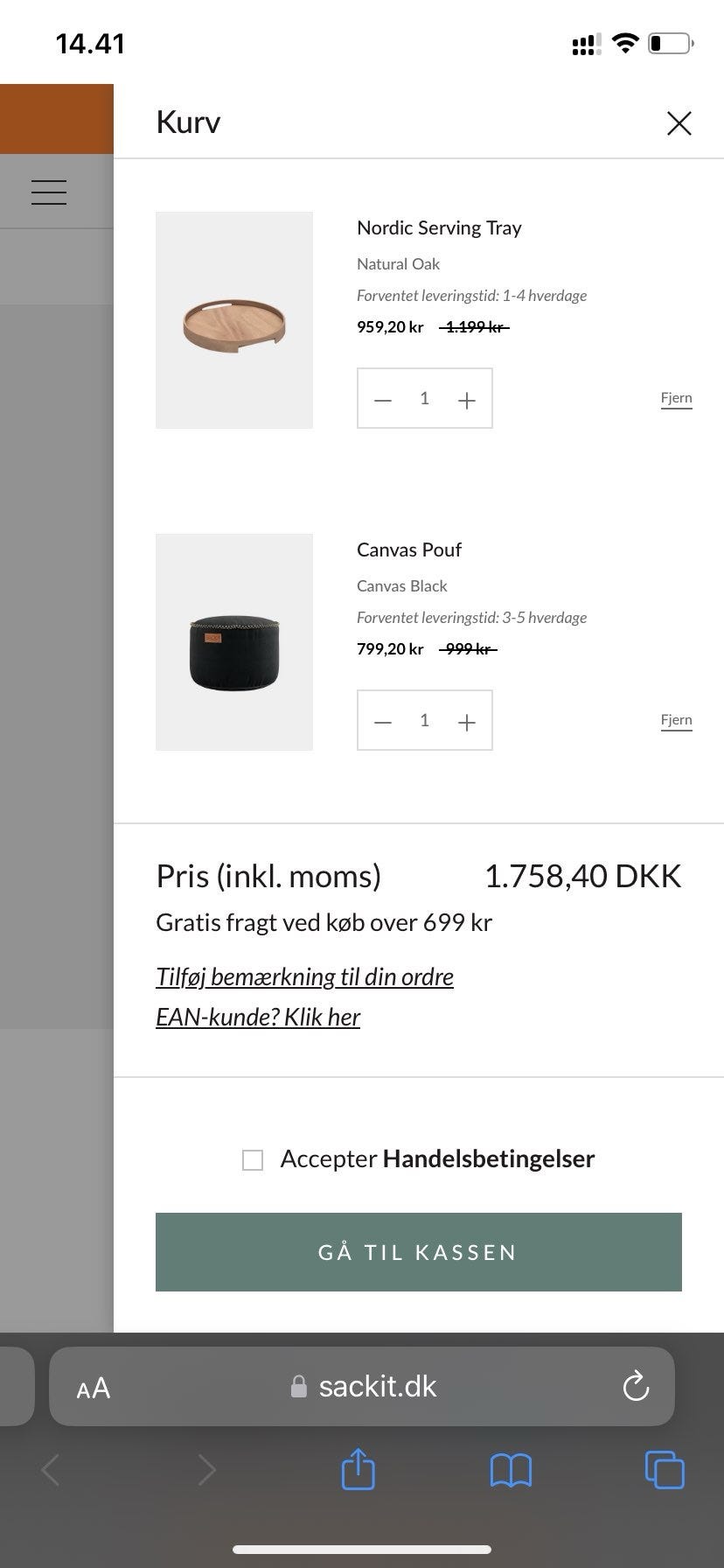The width and height of the screenshot is (724, 1568).
Task: Increase Canvas Pouf quantity
Action: pyautogui.click(x=467, y=722)
